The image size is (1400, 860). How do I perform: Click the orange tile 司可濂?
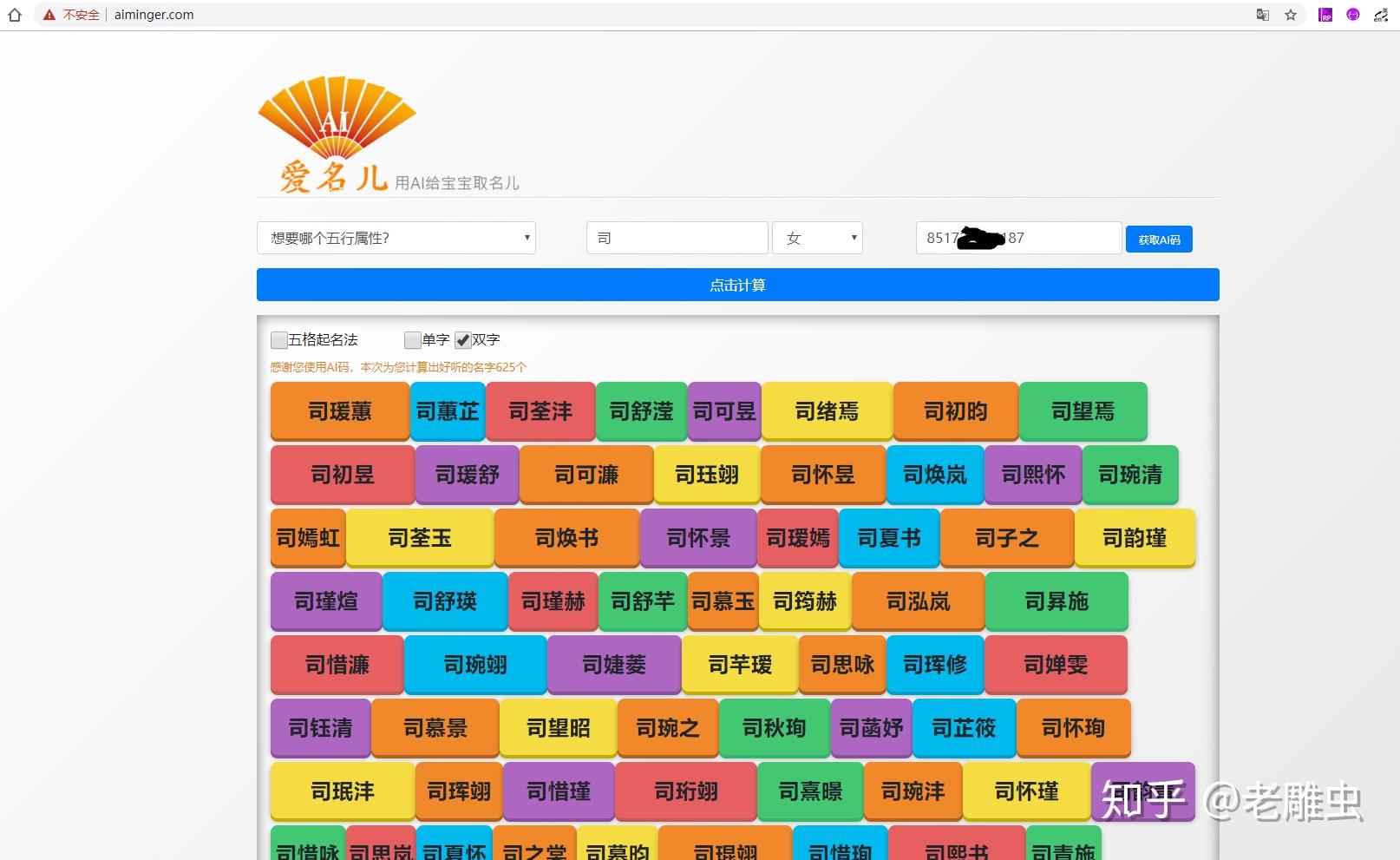point(586,475)
